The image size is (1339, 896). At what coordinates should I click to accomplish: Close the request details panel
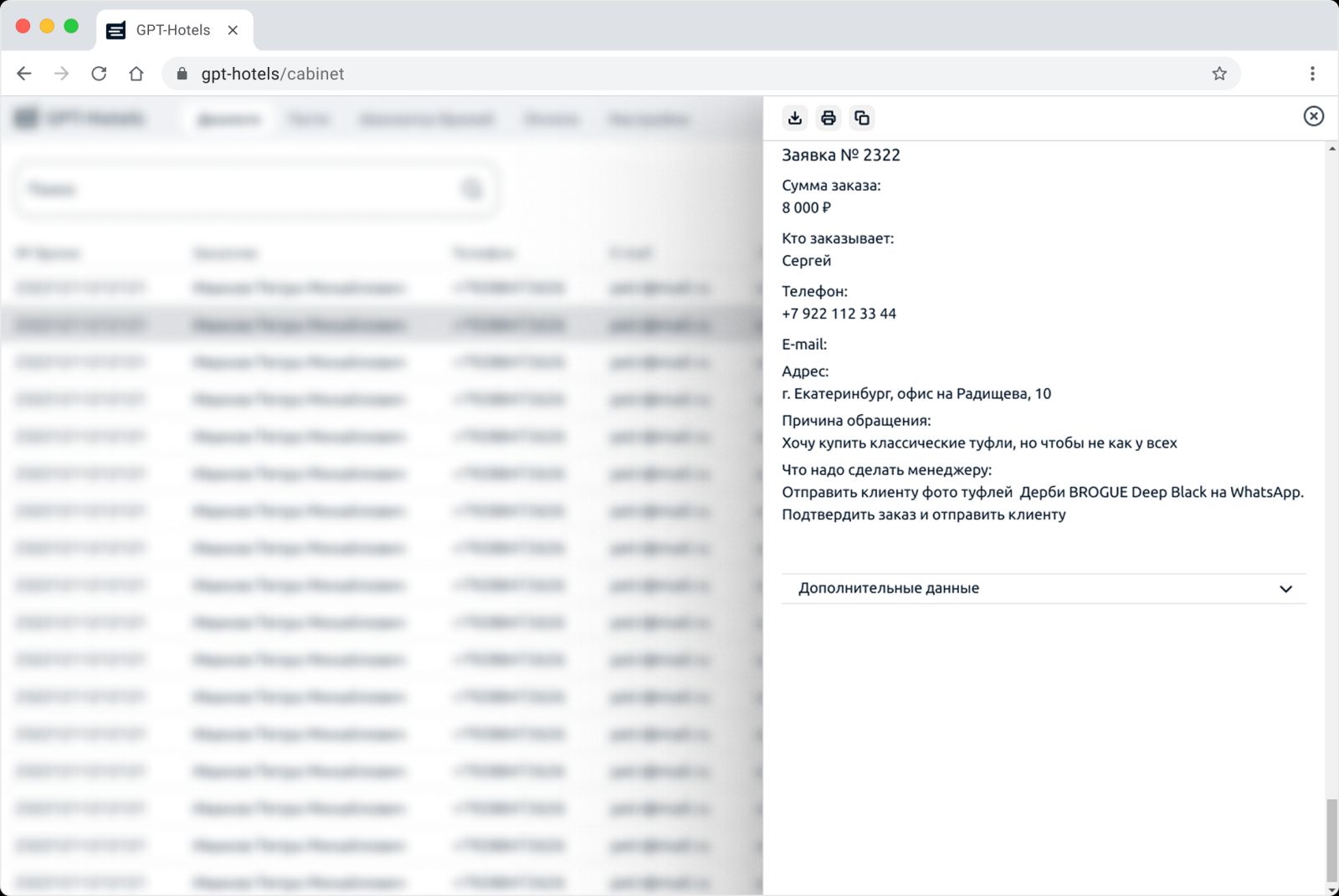(1313, 116)
